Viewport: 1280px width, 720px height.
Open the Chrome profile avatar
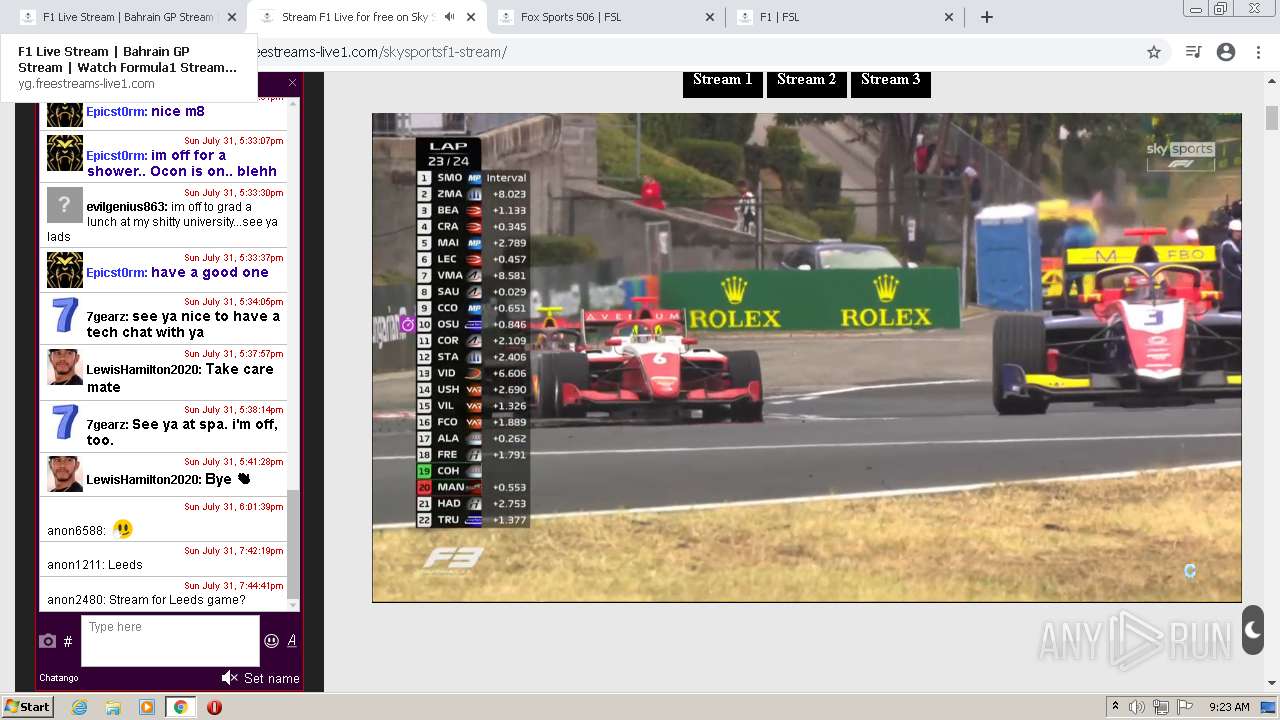coord(1226,52)
